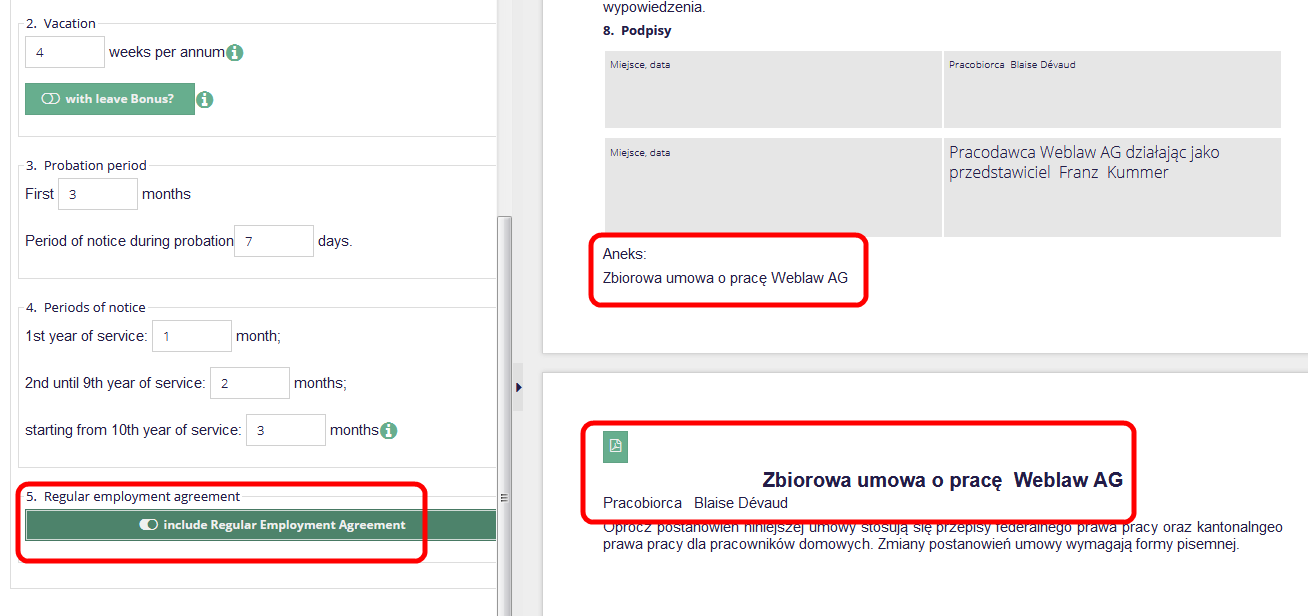Image resolution: width=1308 pixels, height=616 pixels.
Task: Click the info icon next to leave Bonus
Action: 204,100
